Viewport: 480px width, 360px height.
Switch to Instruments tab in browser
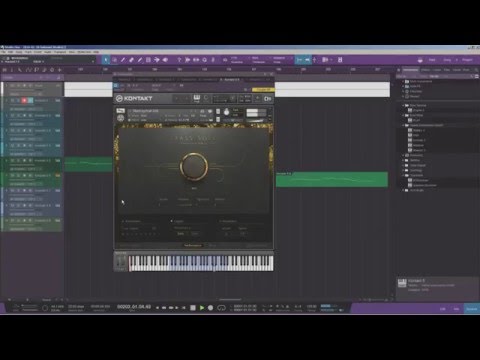coord(410,70)
